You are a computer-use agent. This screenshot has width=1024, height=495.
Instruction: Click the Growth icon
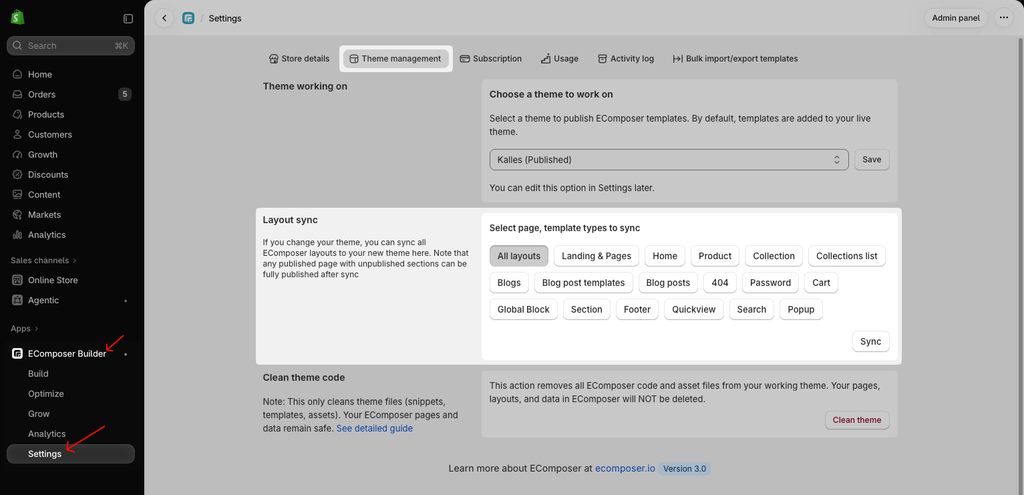pos(18,155)
